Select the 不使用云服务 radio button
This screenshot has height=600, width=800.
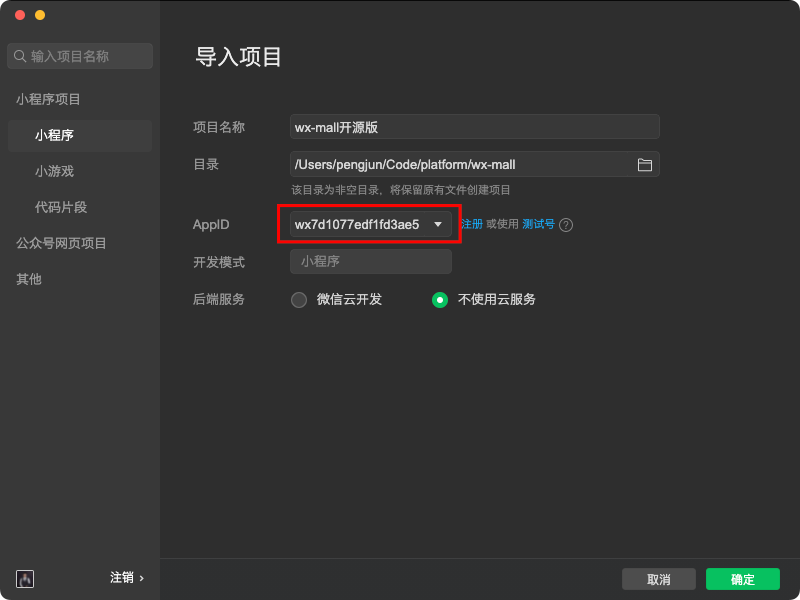click(x=440, y=299)
